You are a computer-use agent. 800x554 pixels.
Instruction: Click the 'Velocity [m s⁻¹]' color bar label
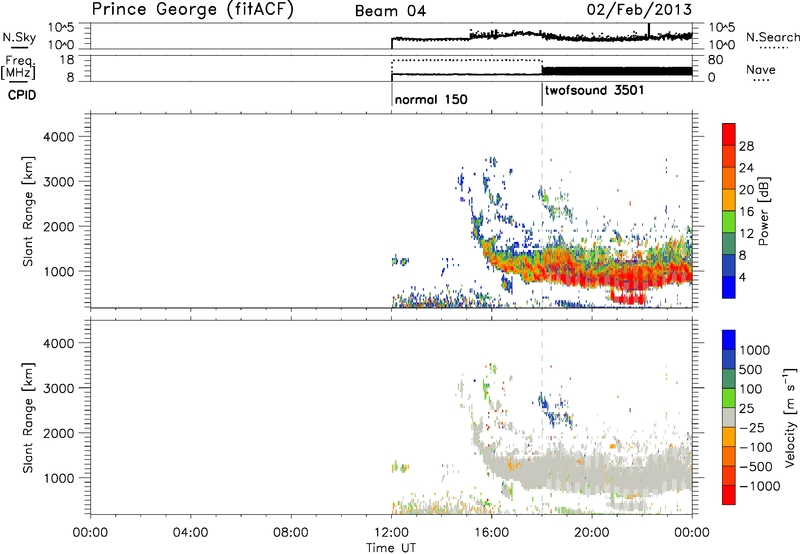tap(790, 417)
